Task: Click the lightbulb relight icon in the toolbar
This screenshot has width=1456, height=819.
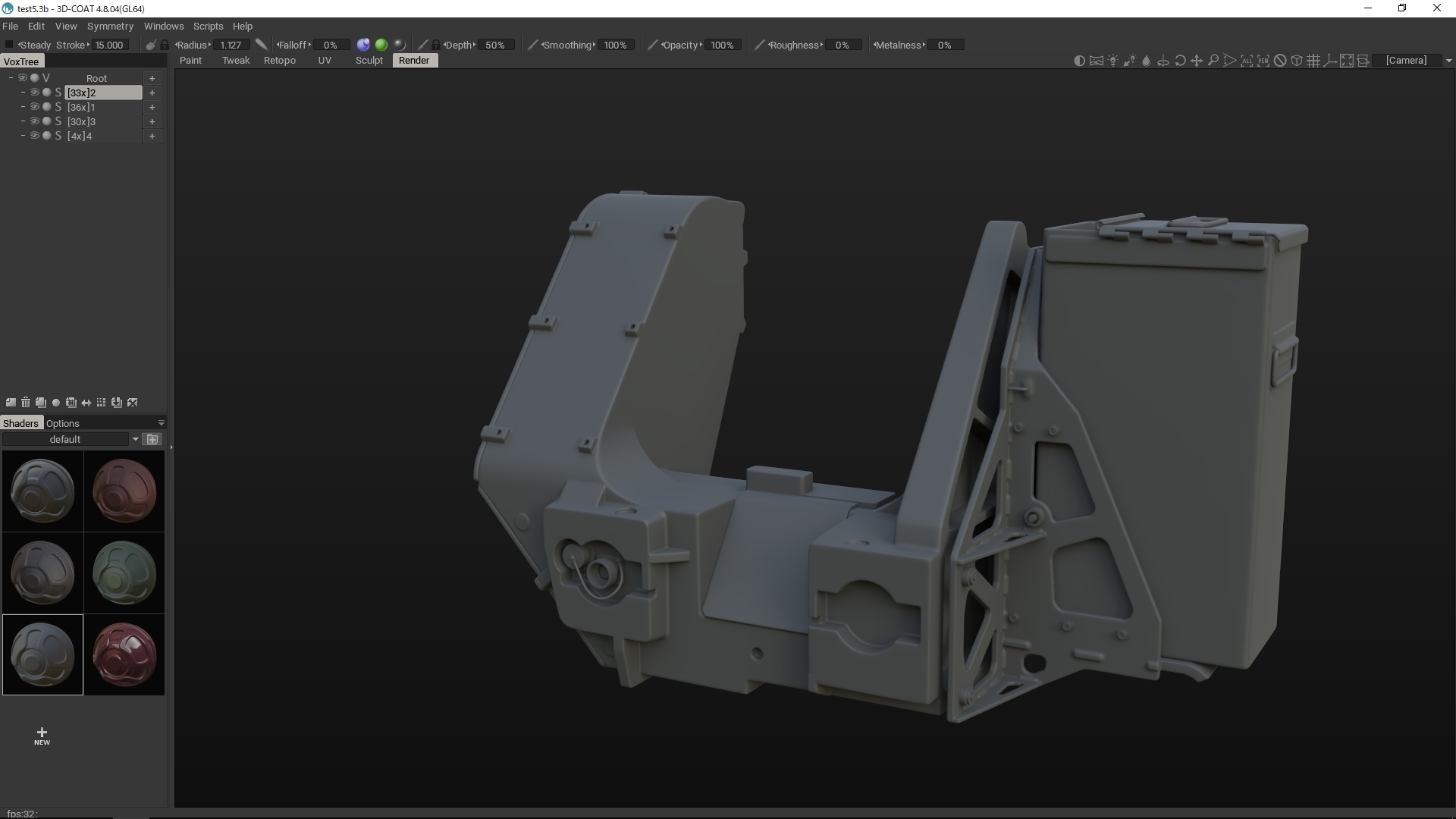Action: pyautogui.click(x=1113, y=60)
